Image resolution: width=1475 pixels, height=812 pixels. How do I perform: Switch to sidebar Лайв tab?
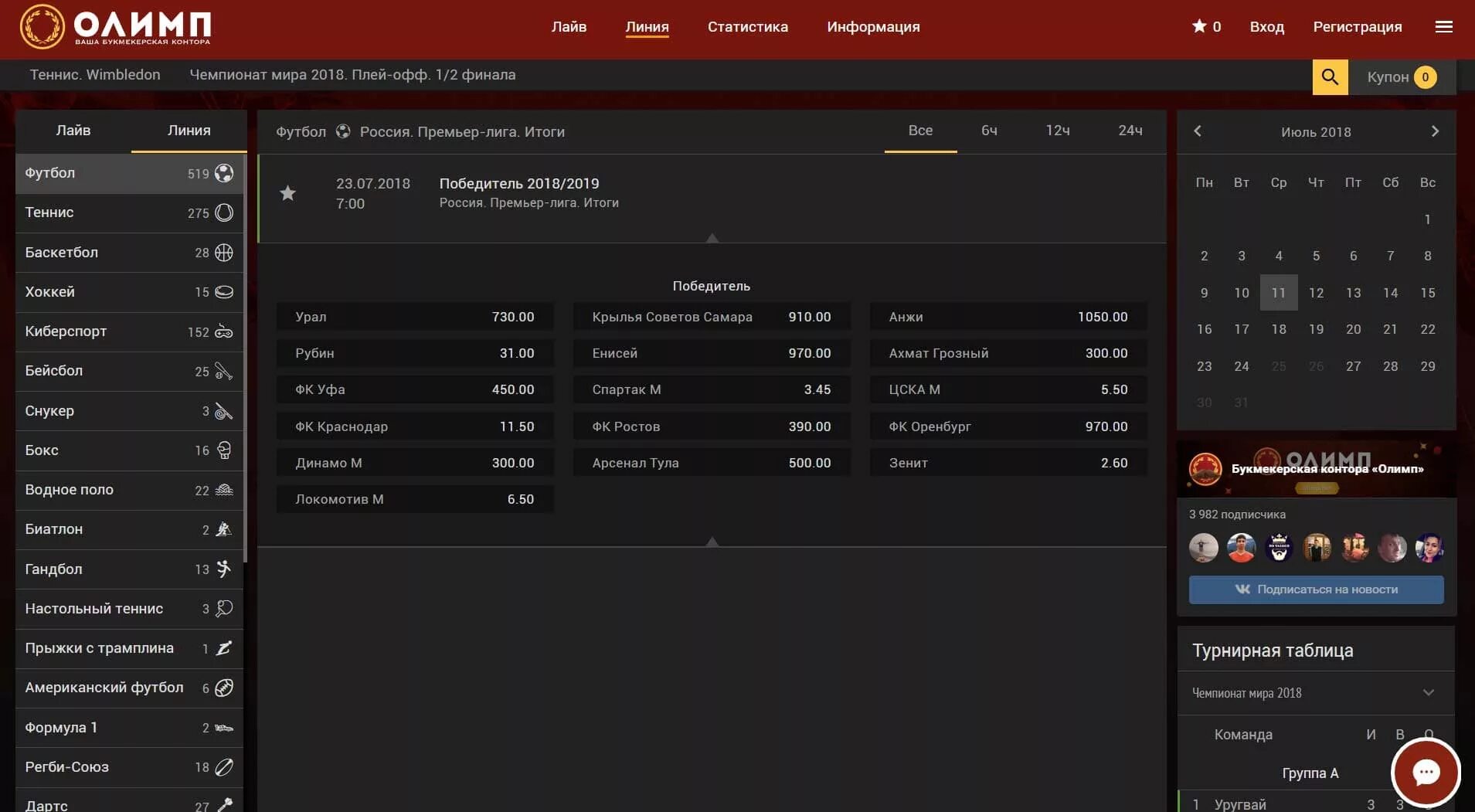point(73,131)
